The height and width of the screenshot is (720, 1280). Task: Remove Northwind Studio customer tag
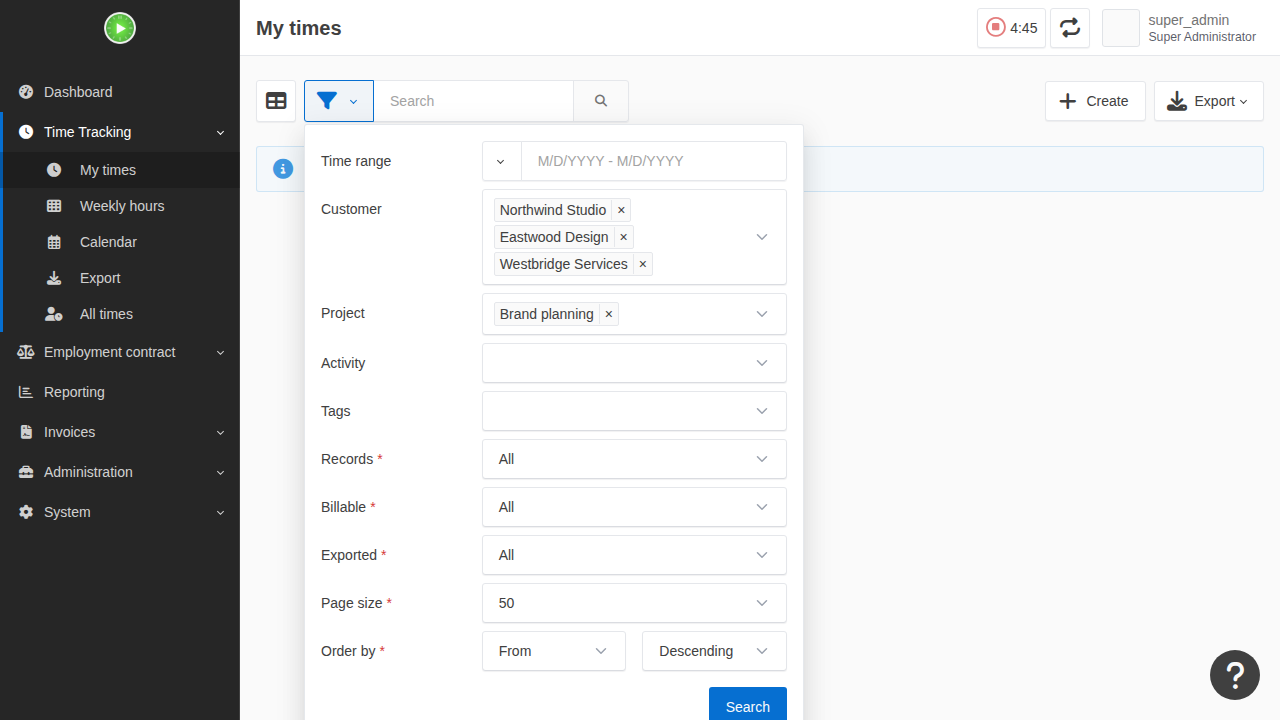(621, 210)
